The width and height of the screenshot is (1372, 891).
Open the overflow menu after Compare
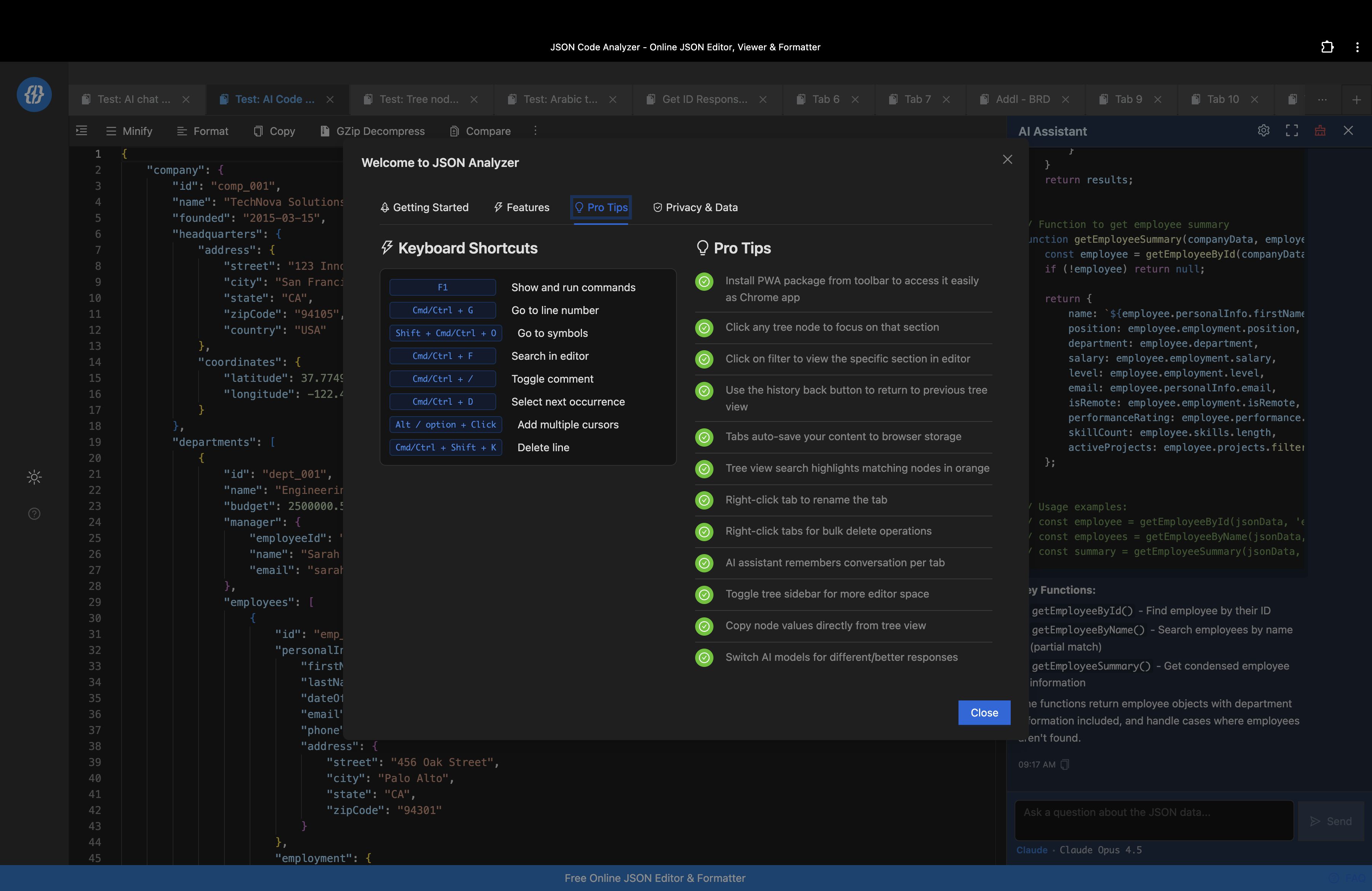coord(535,131)
